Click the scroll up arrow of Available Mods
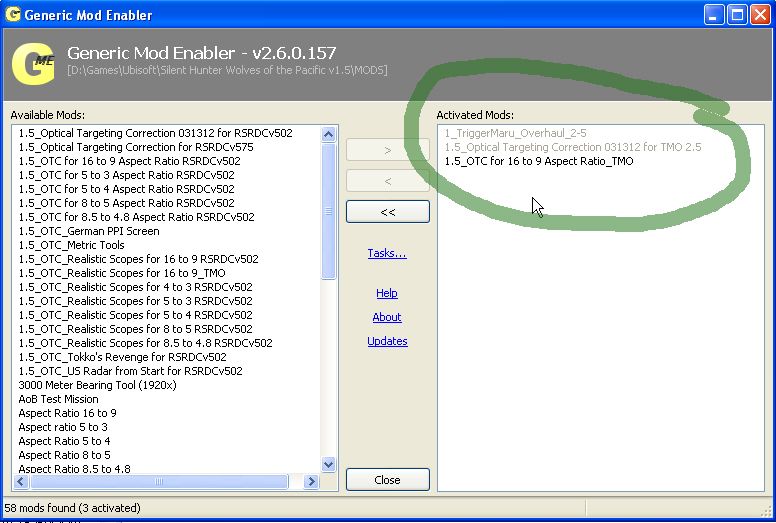The width and height of the screenshot is (776, 523). point(328,135)
